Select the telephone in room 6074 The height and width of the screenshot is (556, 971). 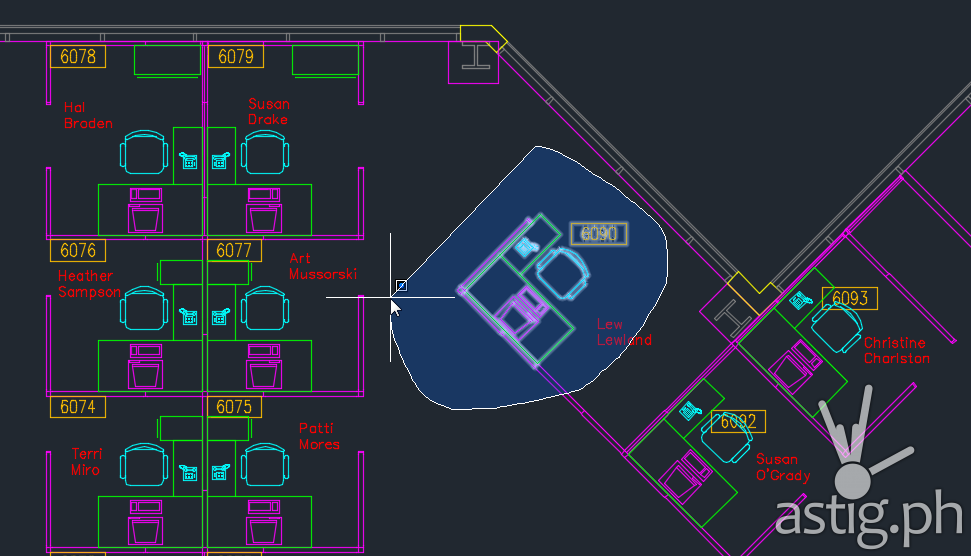click(189, 473)
